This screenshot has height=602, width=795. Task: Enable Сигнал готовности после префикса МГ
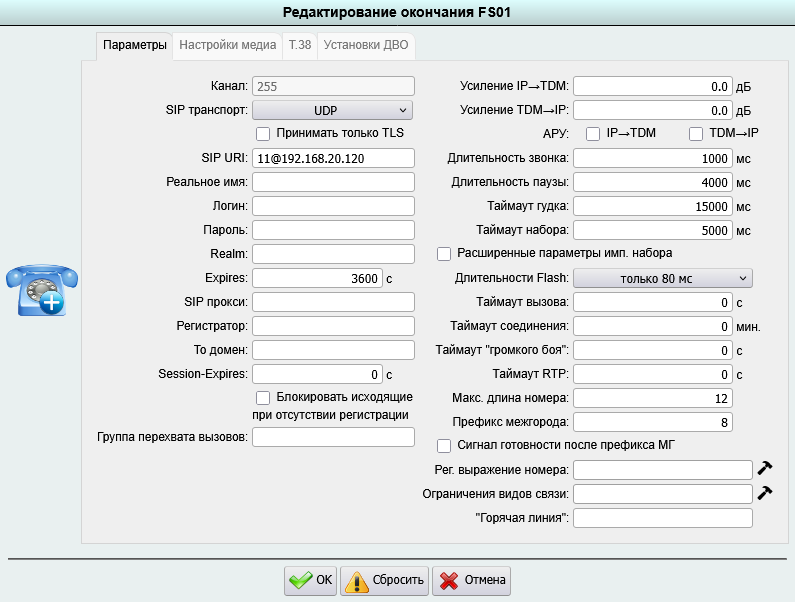(x=445, y=445)
